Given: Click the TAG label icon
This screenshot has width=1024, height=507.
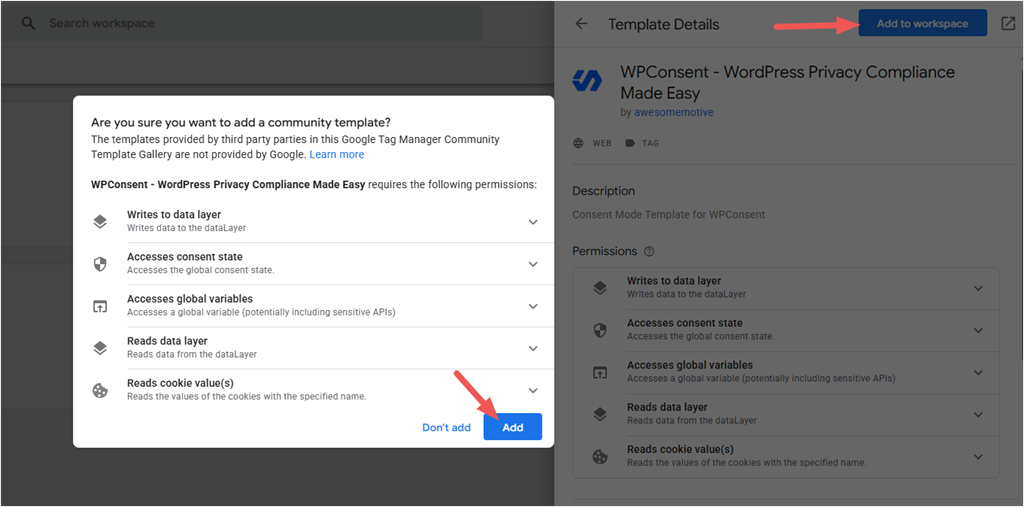Looking at the screenshot, I should coord(630,143).
